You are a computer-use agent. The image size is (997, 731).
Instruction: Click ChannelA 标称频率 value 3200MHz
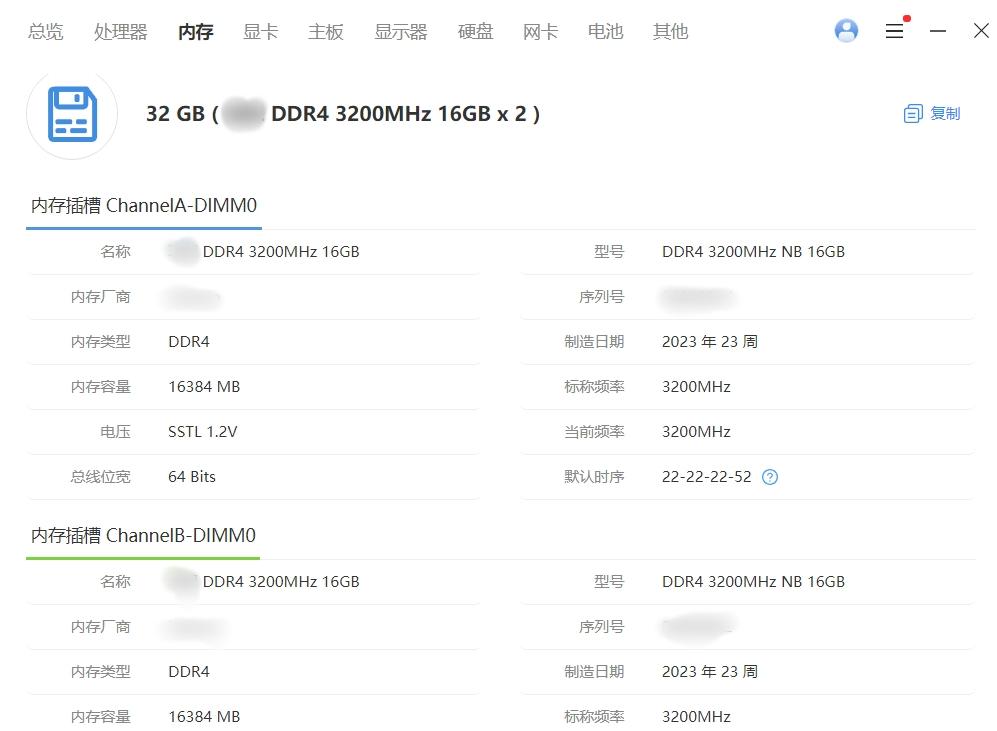696,387
